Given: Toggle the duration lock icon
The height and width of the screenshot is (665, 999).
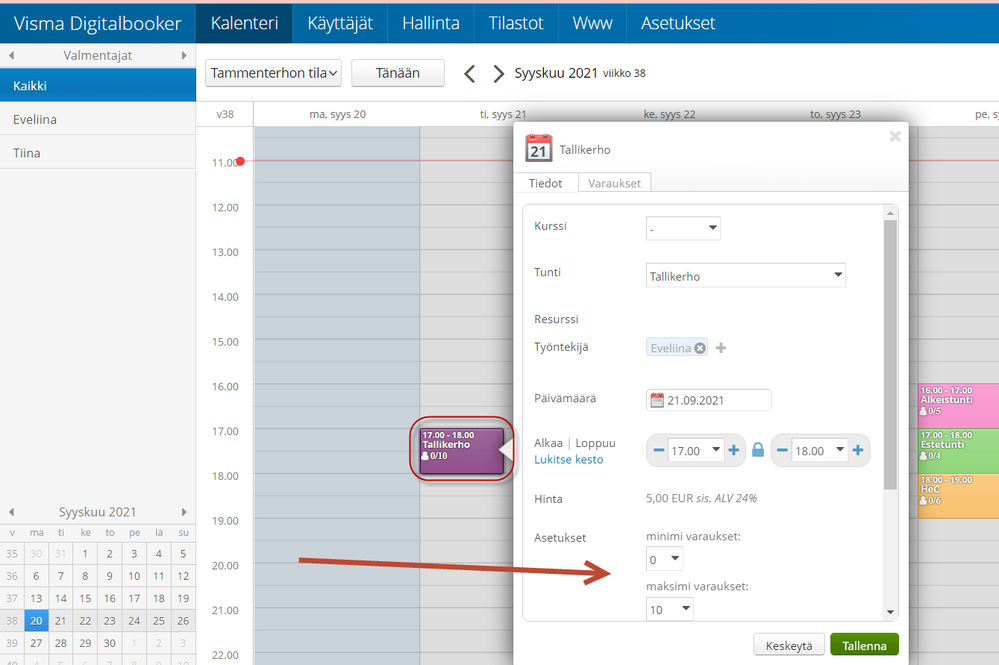Looking at the screenshot, I should [x=758, y=450].
